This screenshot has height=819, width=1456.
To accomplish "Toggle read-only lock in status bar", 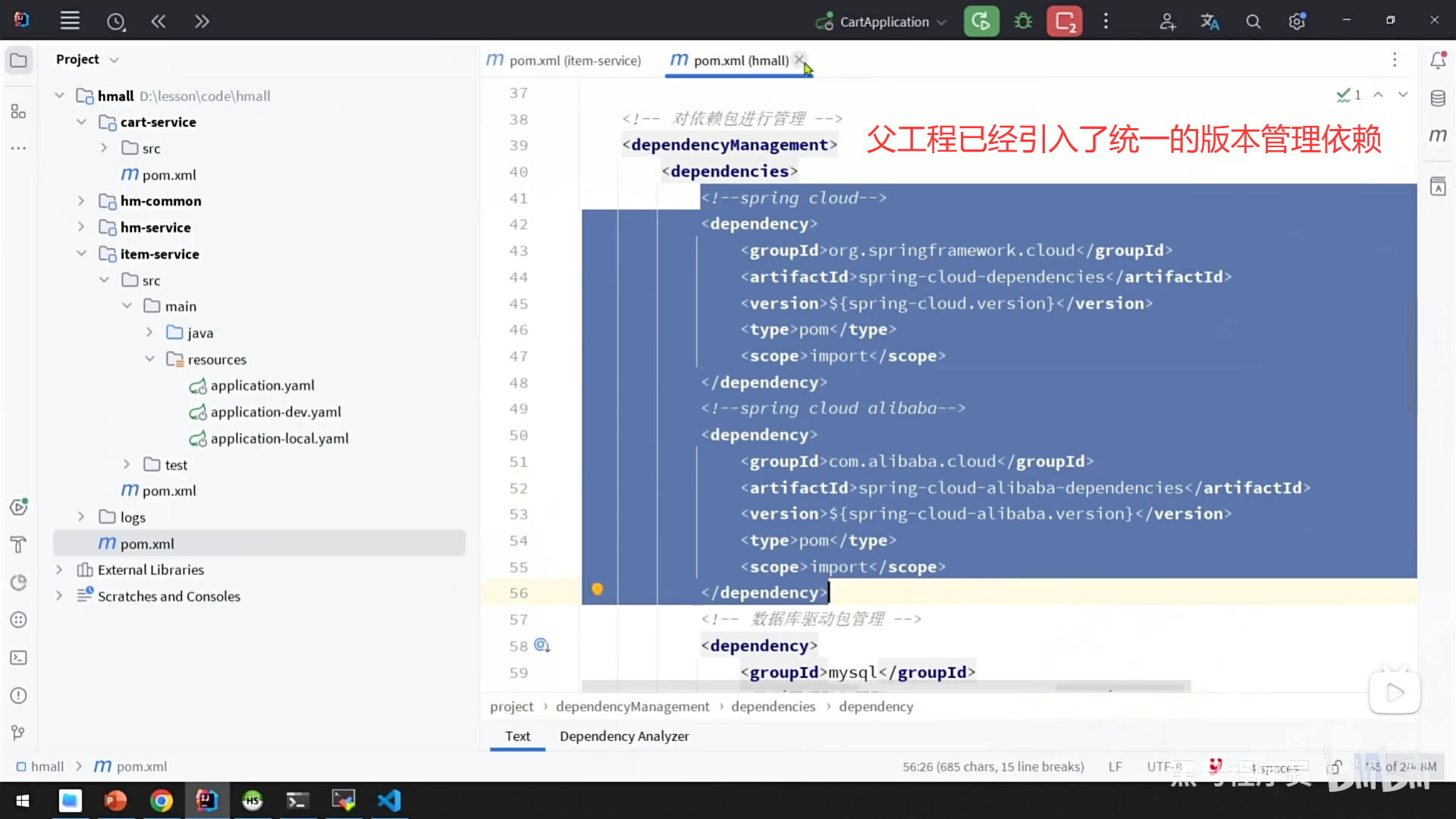I will click(1336, 767).
